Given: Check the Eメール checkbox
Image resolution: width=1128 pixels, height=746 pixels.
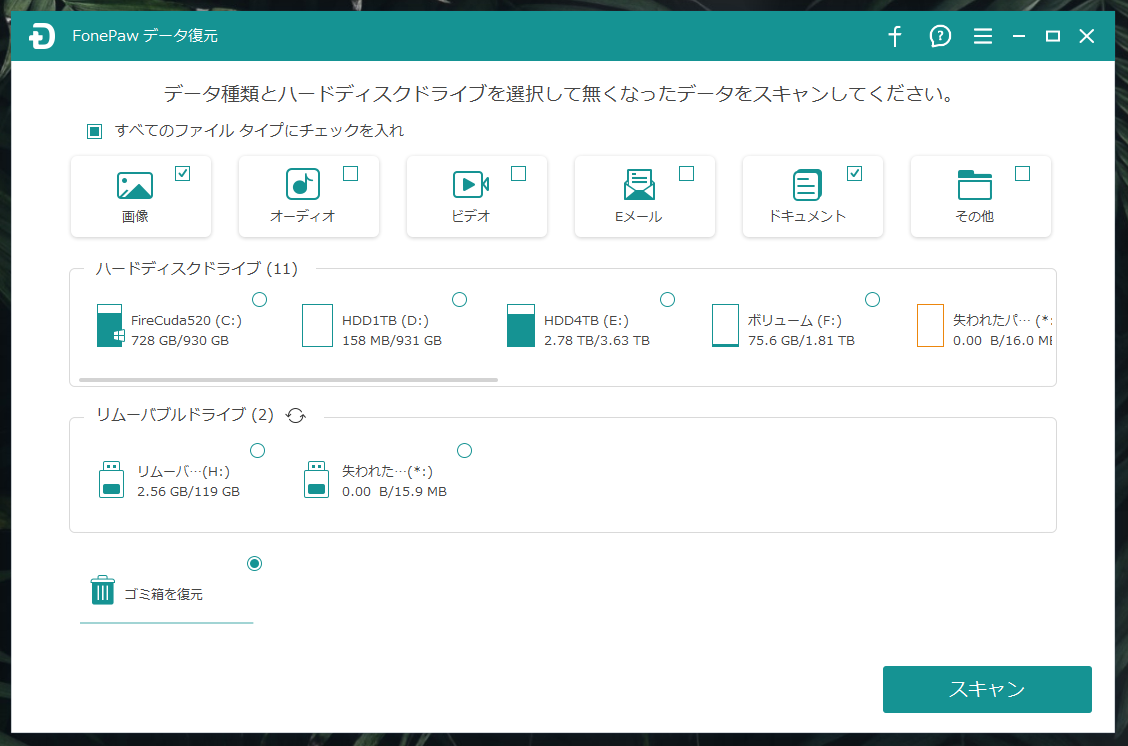Looking at the screenshot, I should [686, 173].
